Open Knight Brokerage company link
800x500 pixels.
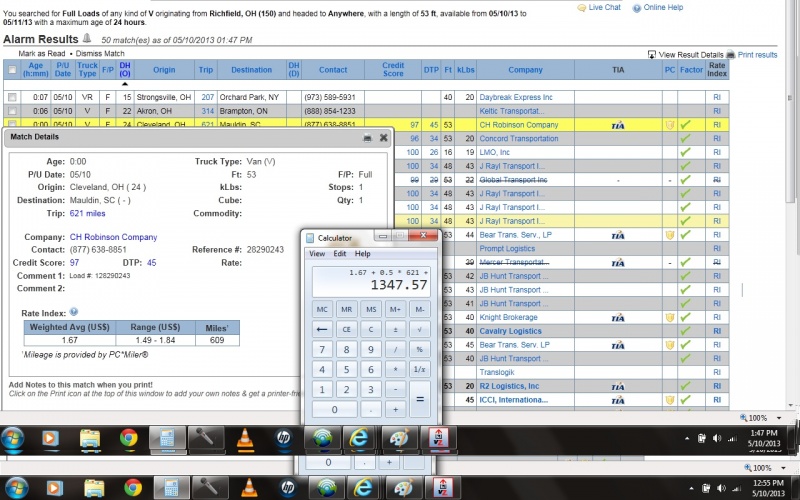(x=508, y=317)
